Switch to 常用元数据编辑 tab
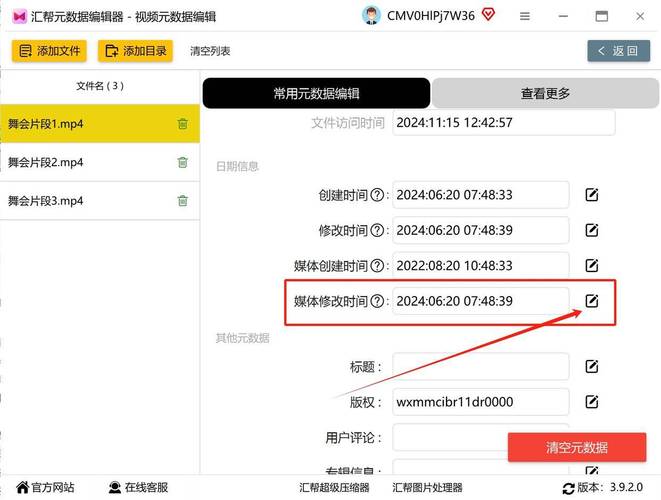 pyautogui.click(x=316, y=93)
